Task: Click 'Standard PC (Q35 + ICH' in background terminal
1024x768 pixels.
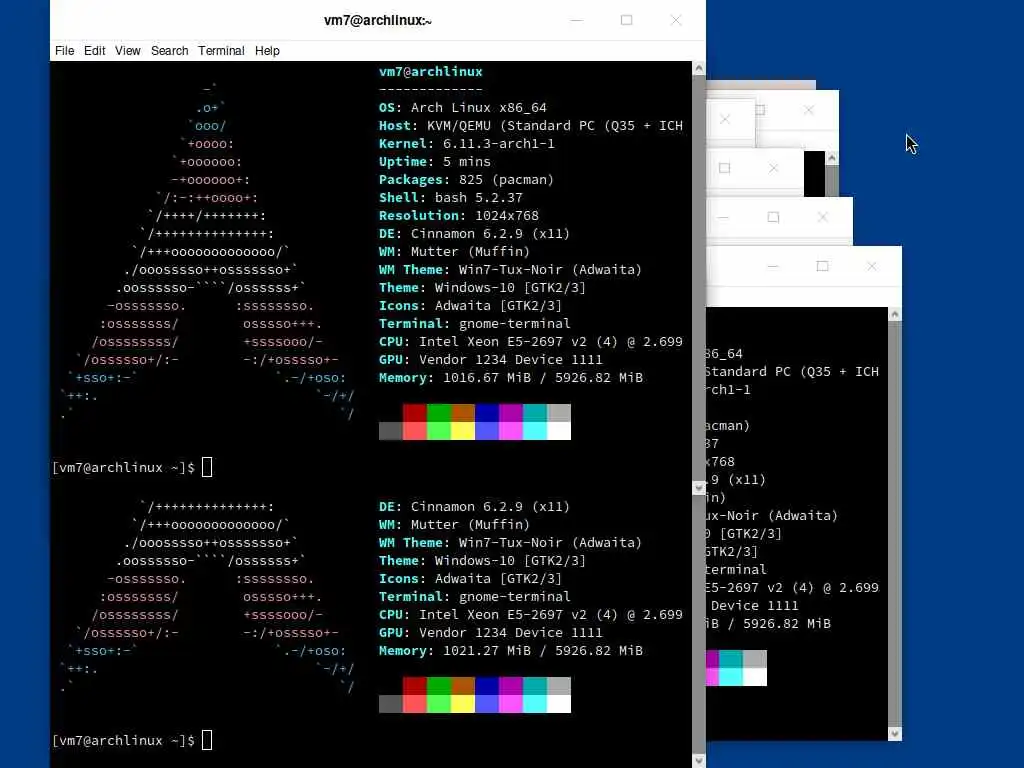Action: 792,372
